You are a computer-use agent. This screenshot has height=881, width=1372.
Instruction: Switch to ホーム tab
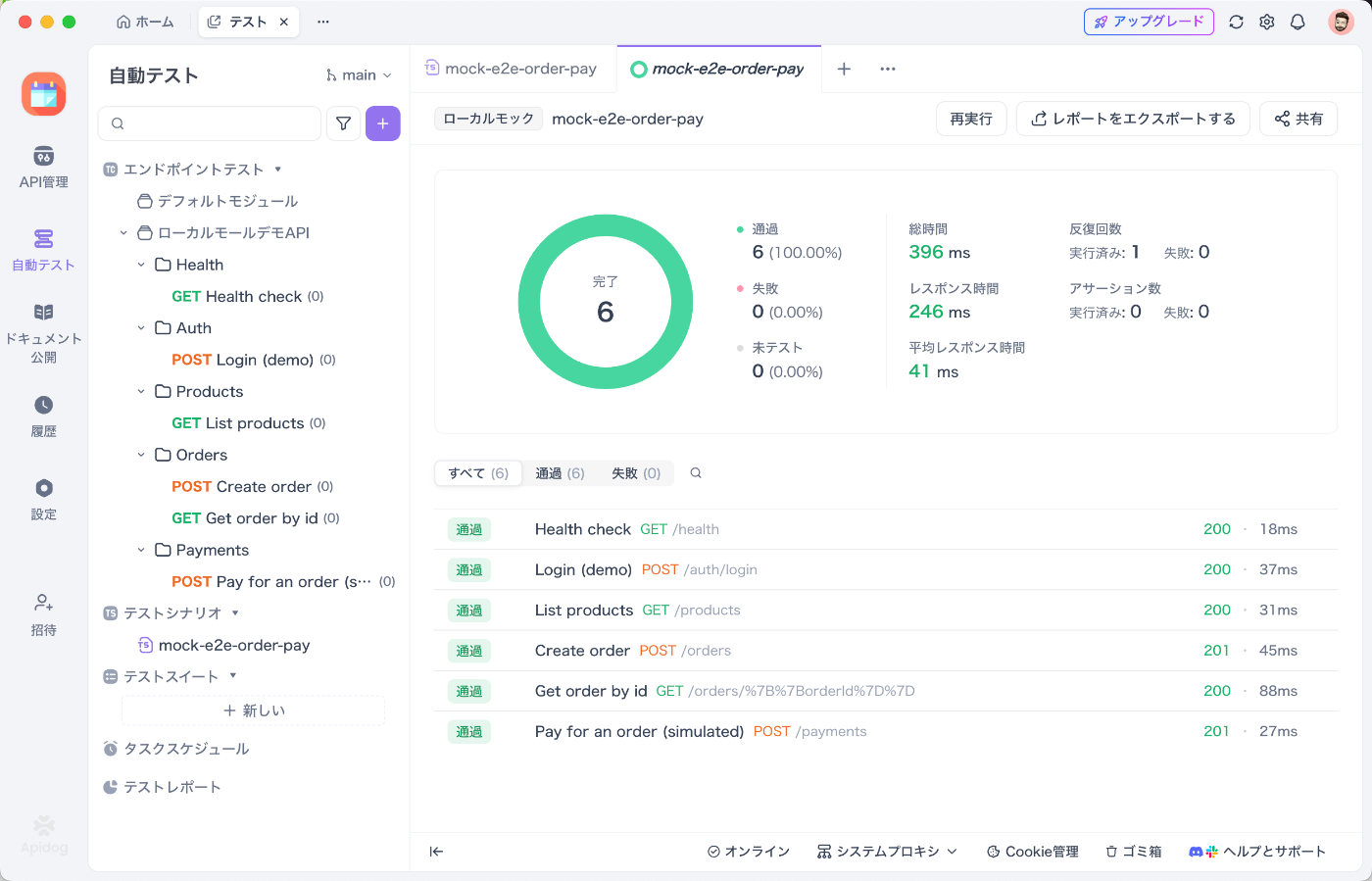click(x=145, y=22)
